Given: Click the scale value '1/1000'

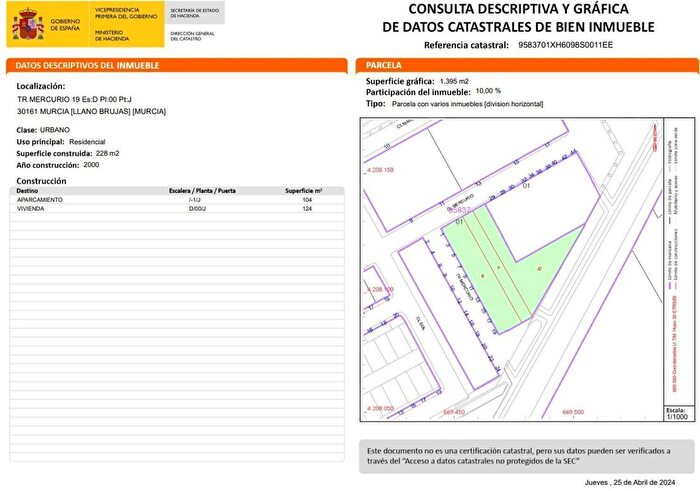Looking at the screenshot, I should pos(677,417).
